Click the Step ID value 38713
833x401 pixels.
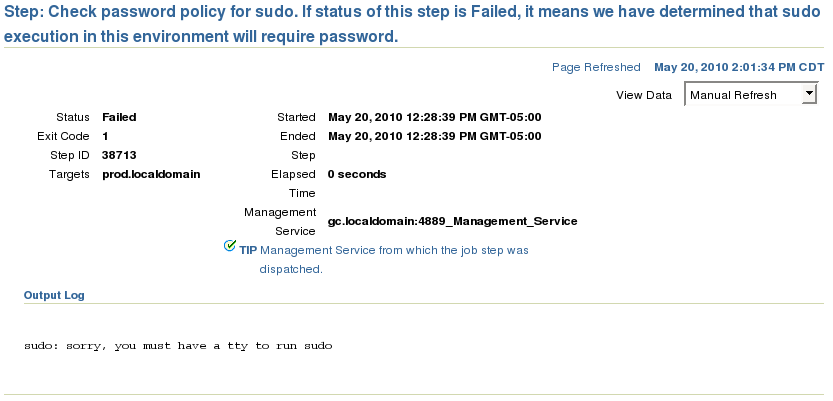pos(119,155)
